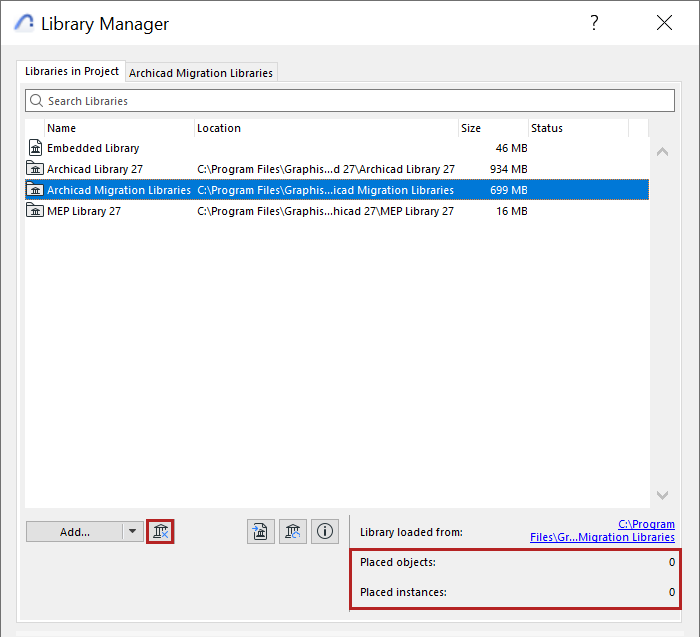
Task: Sort by the Status column header
Action: 579,128
